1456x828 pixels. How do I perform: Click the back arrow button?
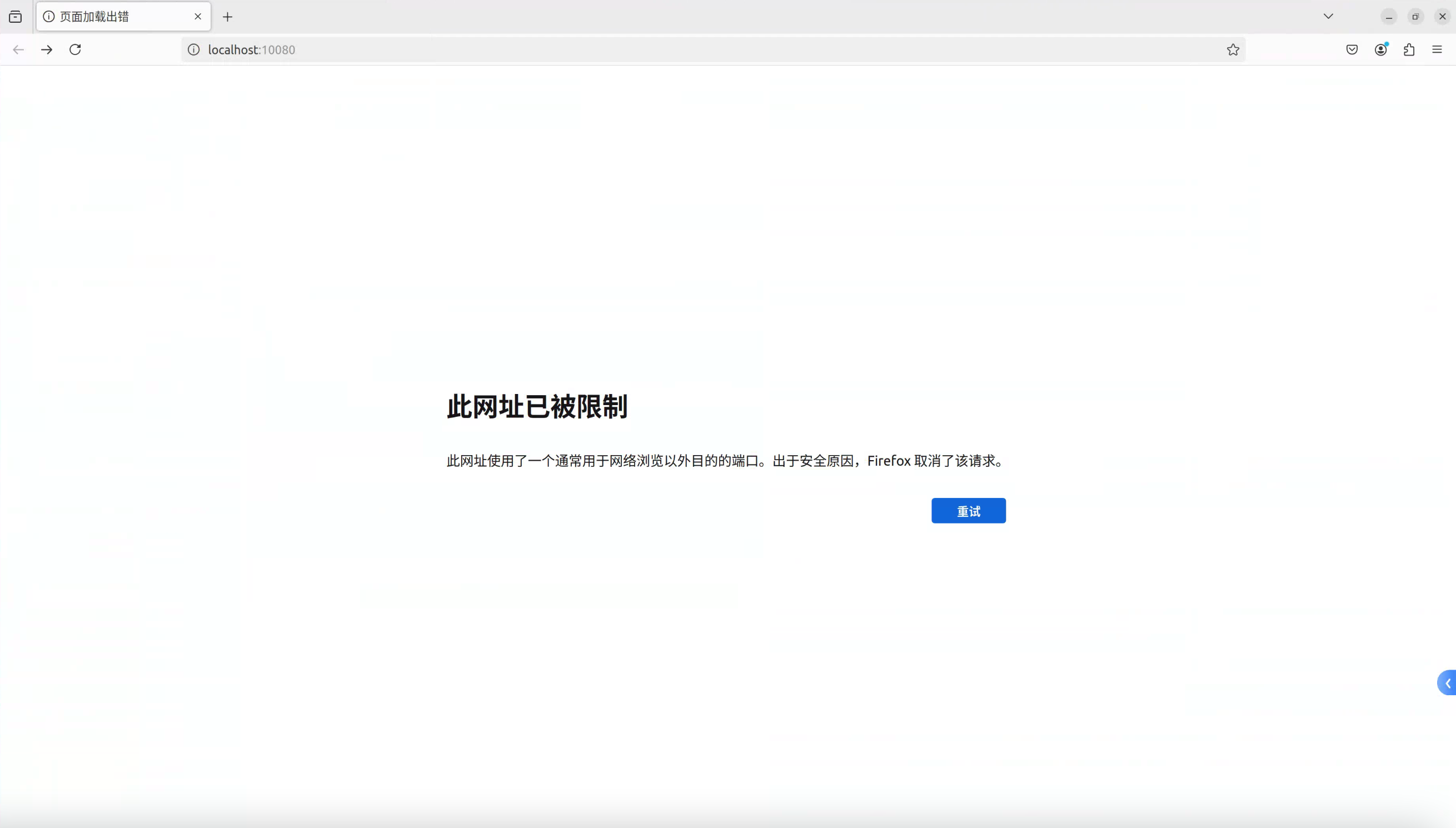18,49
